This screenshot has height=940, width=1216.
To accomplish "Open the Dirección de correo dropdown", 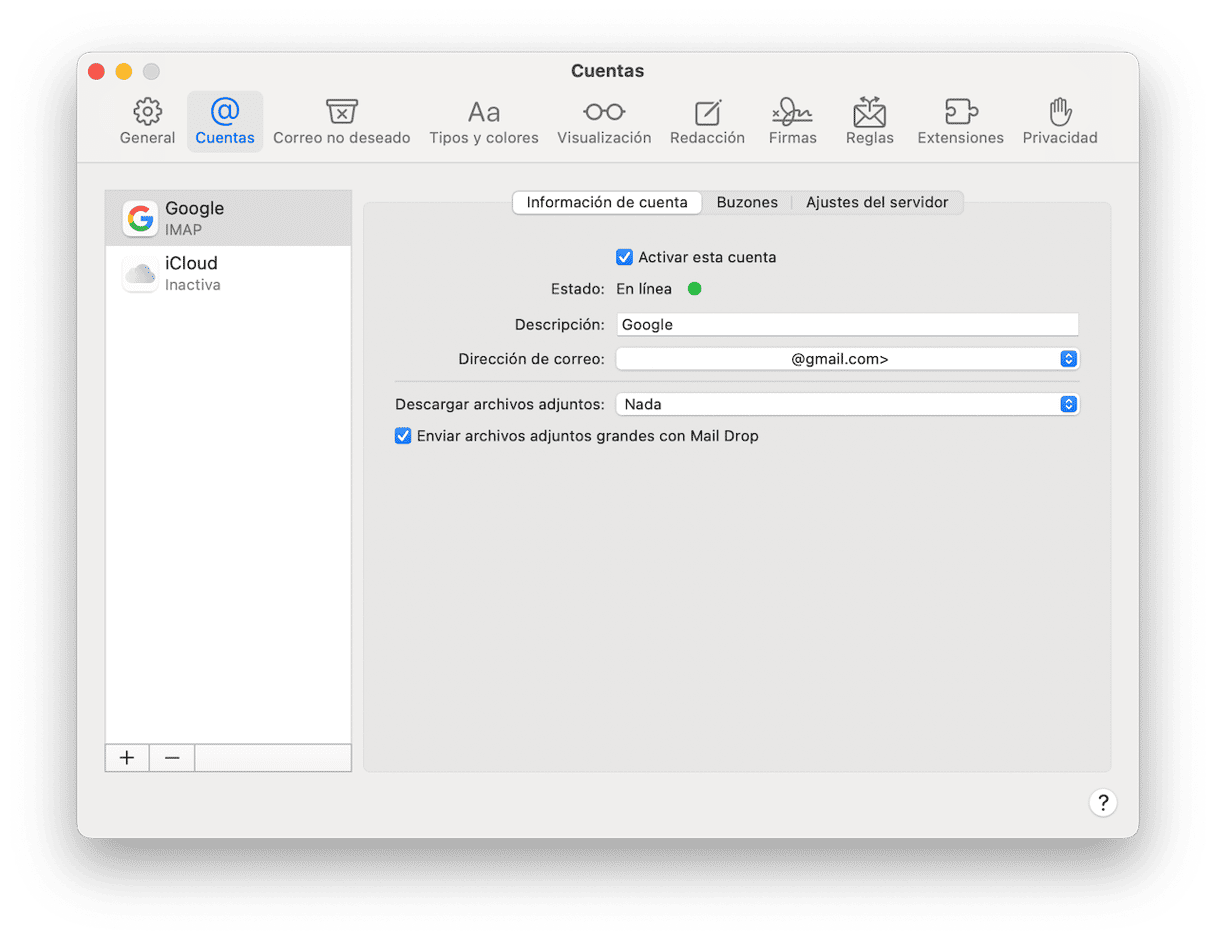I will pyautogui.click(x=847, y=359).
